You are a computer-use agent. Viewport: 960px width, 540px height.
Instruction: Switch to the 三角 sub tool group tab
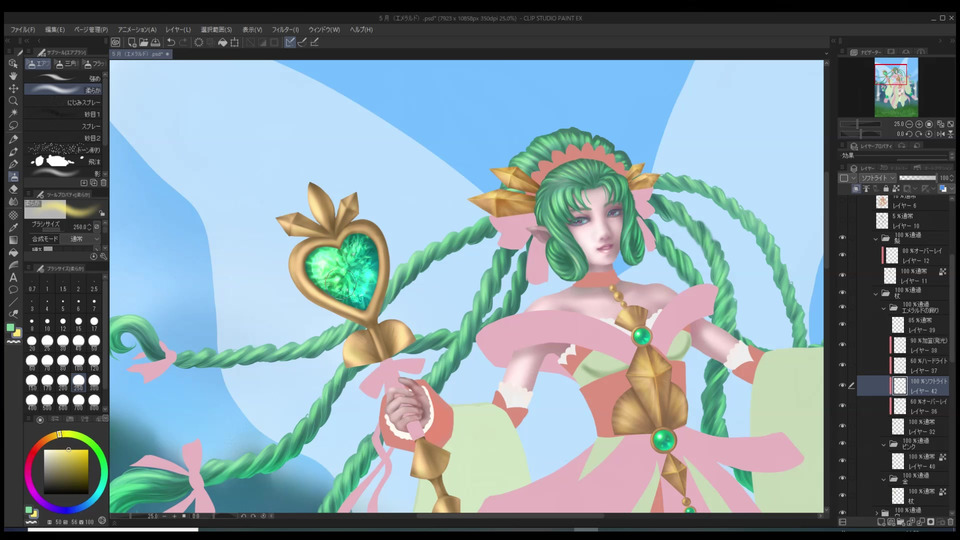point(66,64)
